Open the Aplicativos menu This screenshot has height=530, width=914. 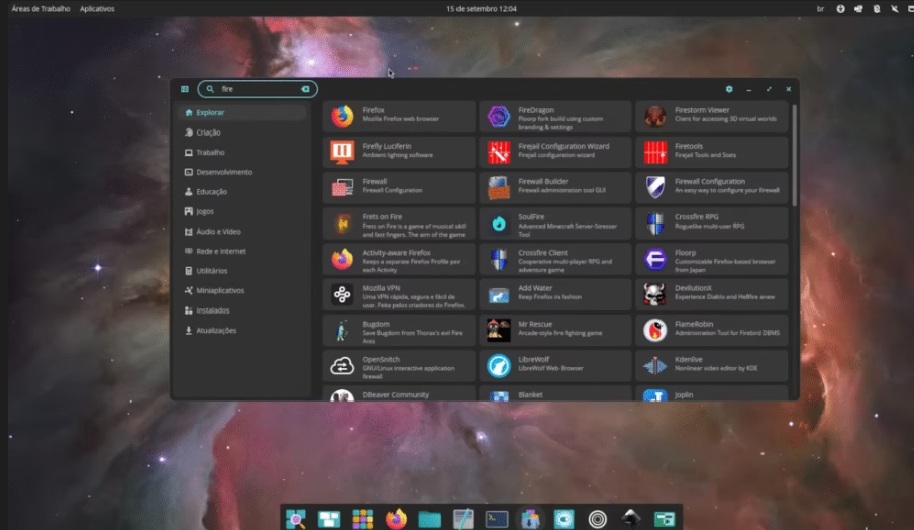point(97,9)
